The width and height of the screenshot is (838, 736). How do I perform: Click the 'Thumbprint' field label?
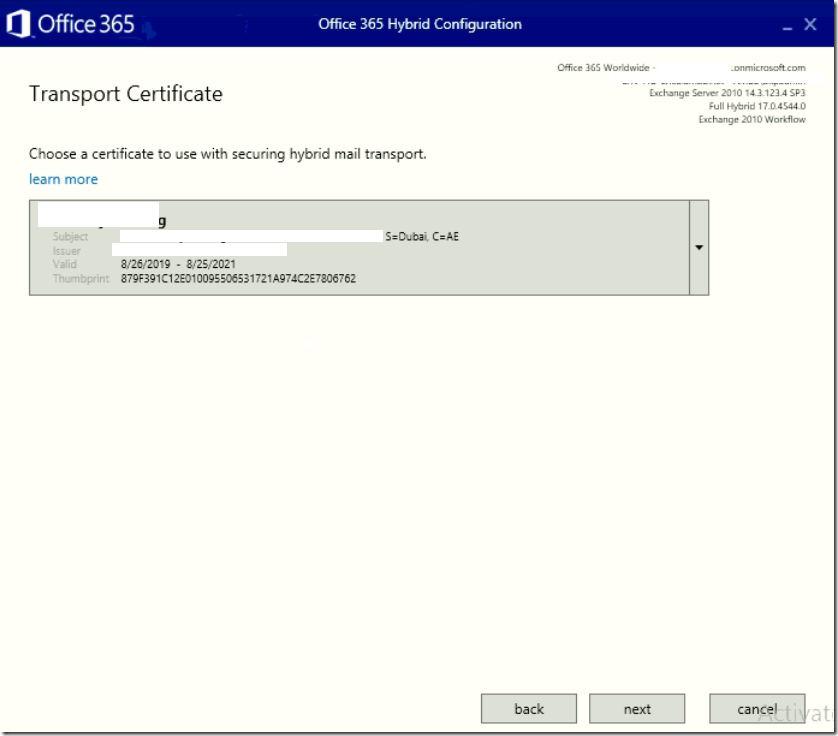81,278
